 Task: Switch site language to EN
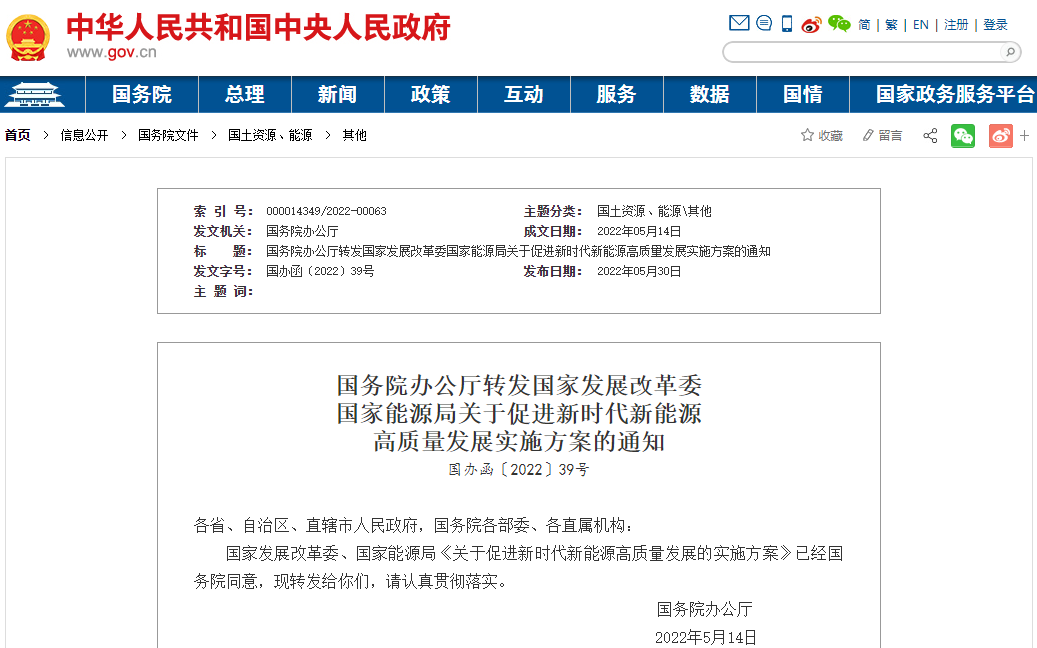click(x=921, y=24)
